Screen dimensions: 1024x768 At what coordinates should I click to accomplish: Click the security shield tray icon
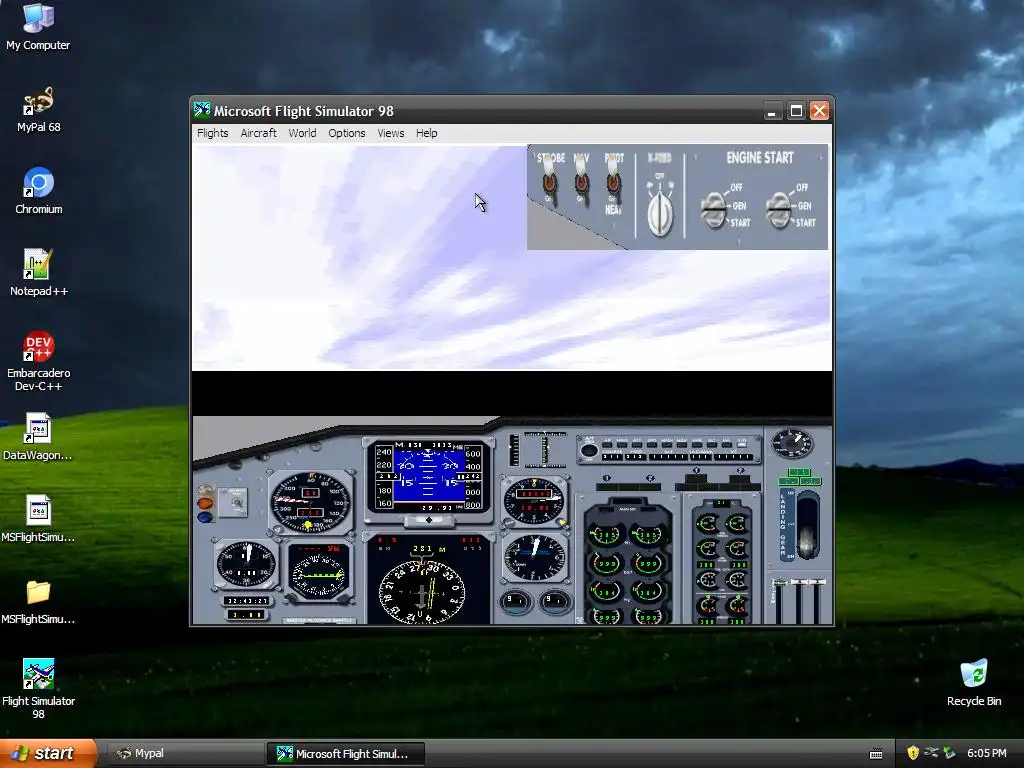click(913, 753)
